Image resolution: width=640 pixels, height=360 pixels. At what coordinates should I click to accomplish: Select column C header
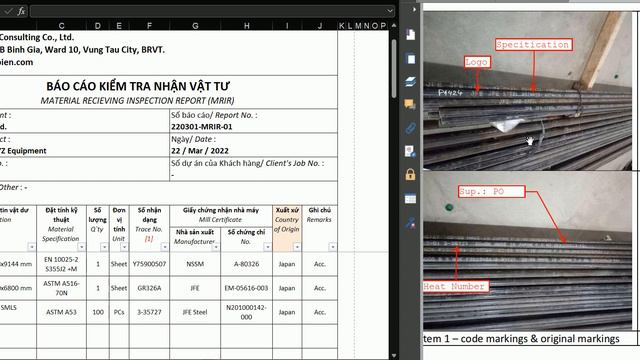point(61,26)
